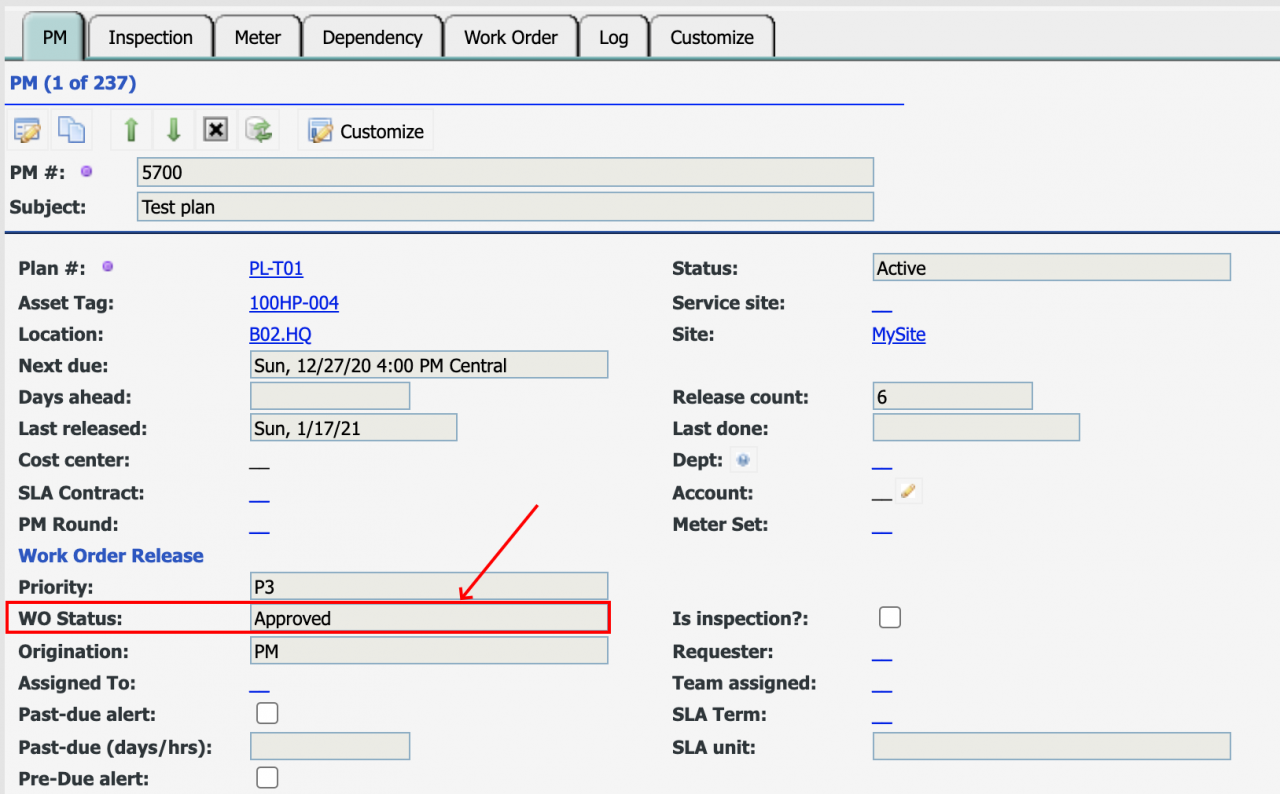Click the toolbar Customize button
The image size is (1280, 794).
pos(366,132)
